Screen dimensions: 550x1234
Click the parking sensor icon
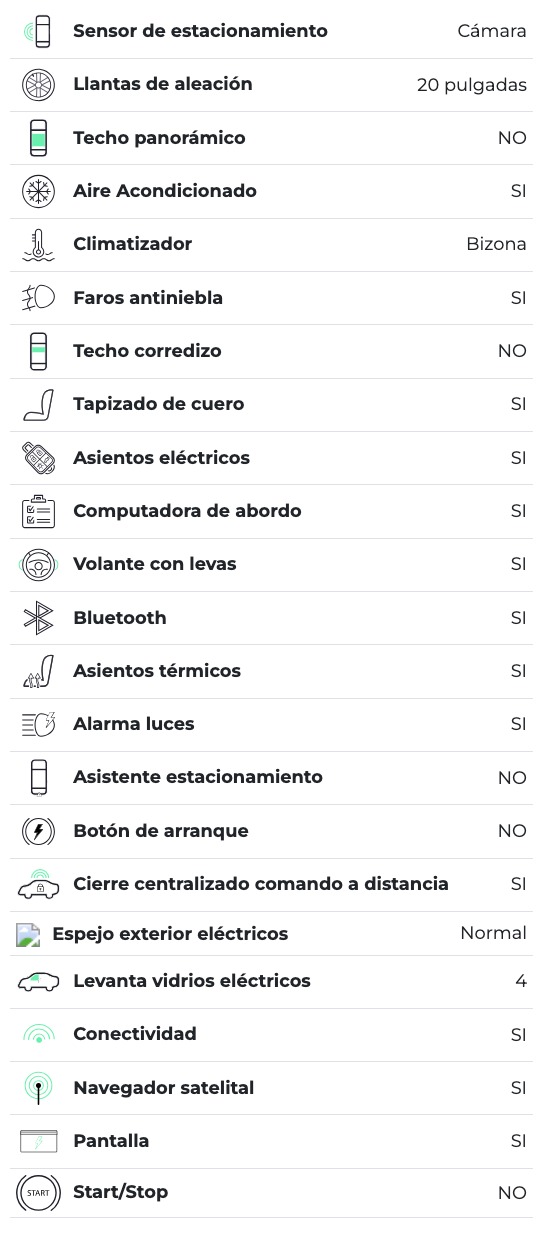38,31
